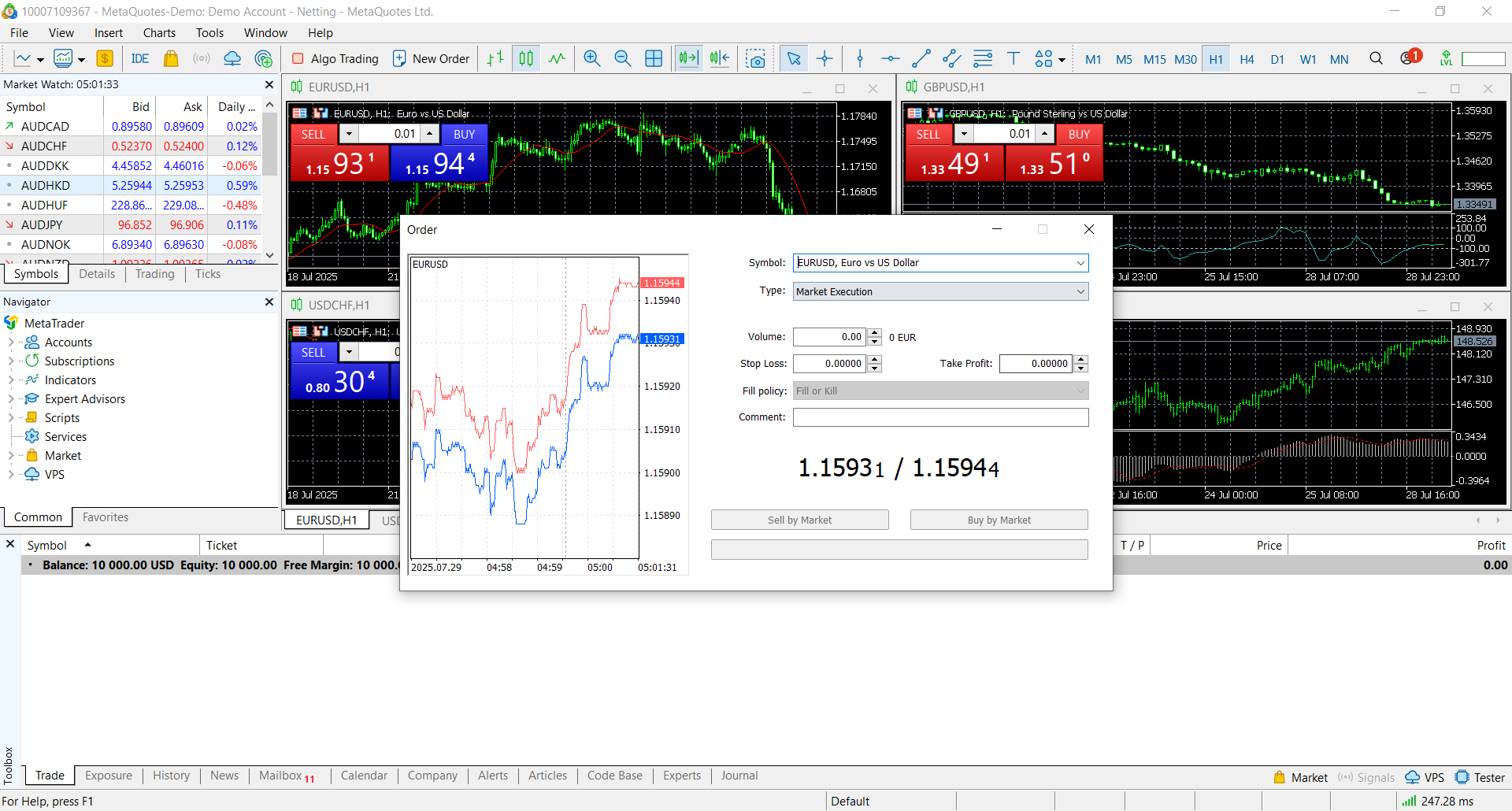Open the Type dropdown showing Market Execution

click(x=1080, y=292)
